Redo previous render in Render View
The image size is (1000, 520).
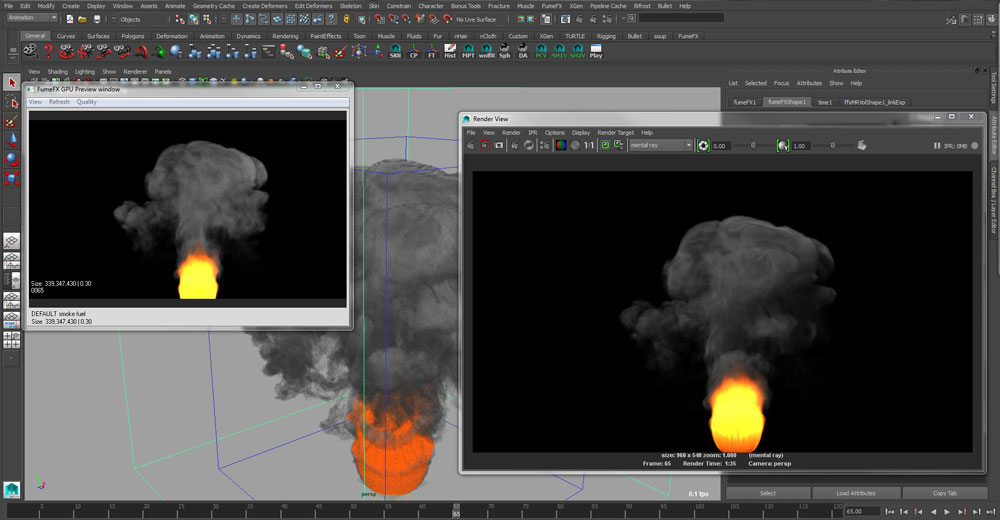471,145
